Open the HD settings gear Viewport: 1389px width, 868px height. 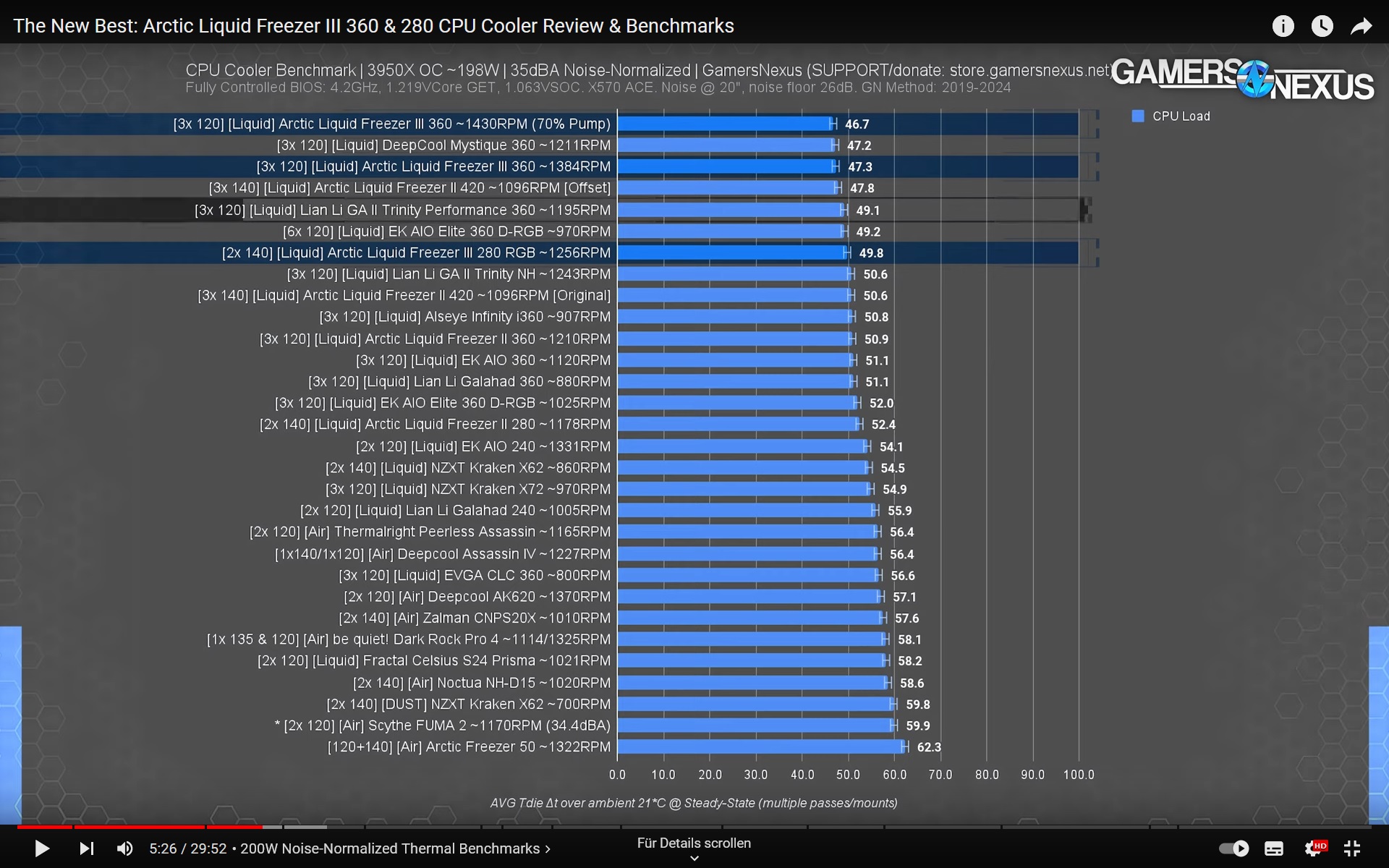[1314, 848]
